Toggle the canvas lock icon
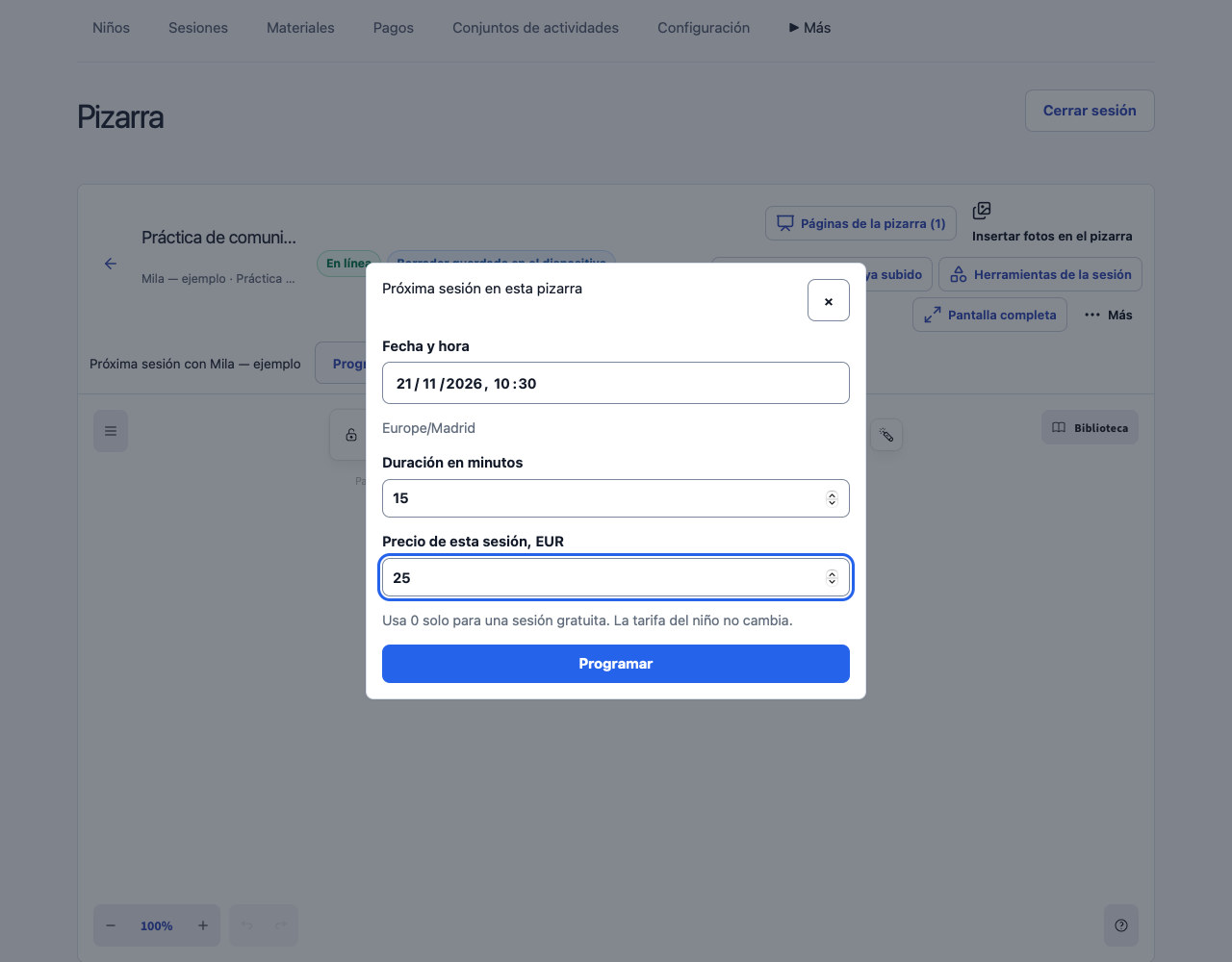 [x=351, y=435]
